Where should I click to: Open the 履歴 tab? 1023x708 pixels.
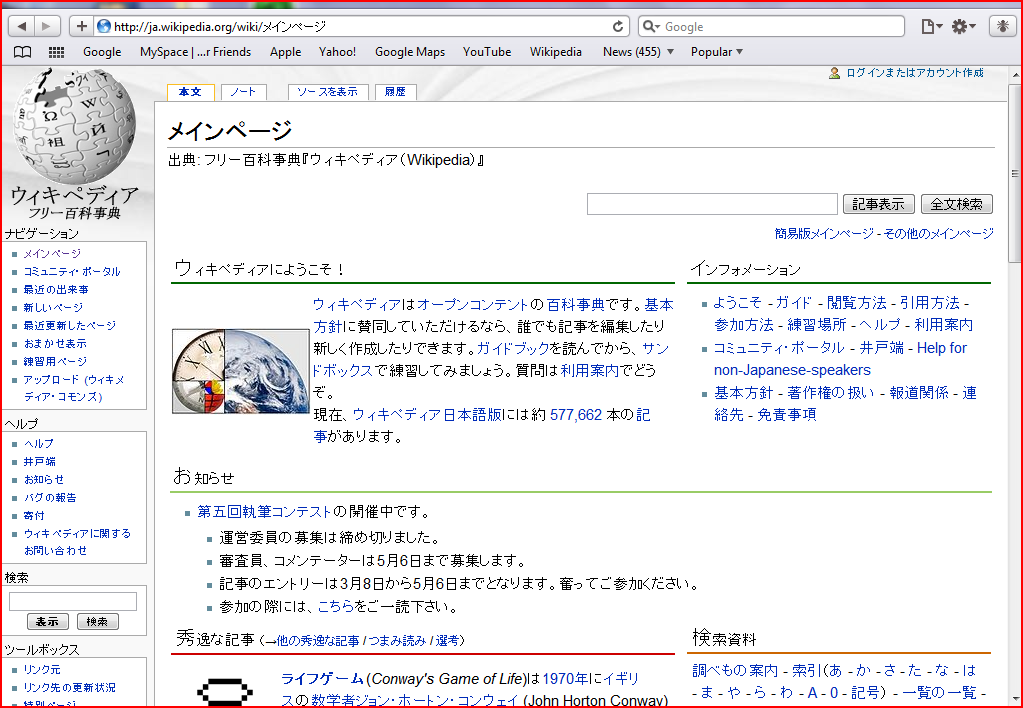[x=395, y=92]
